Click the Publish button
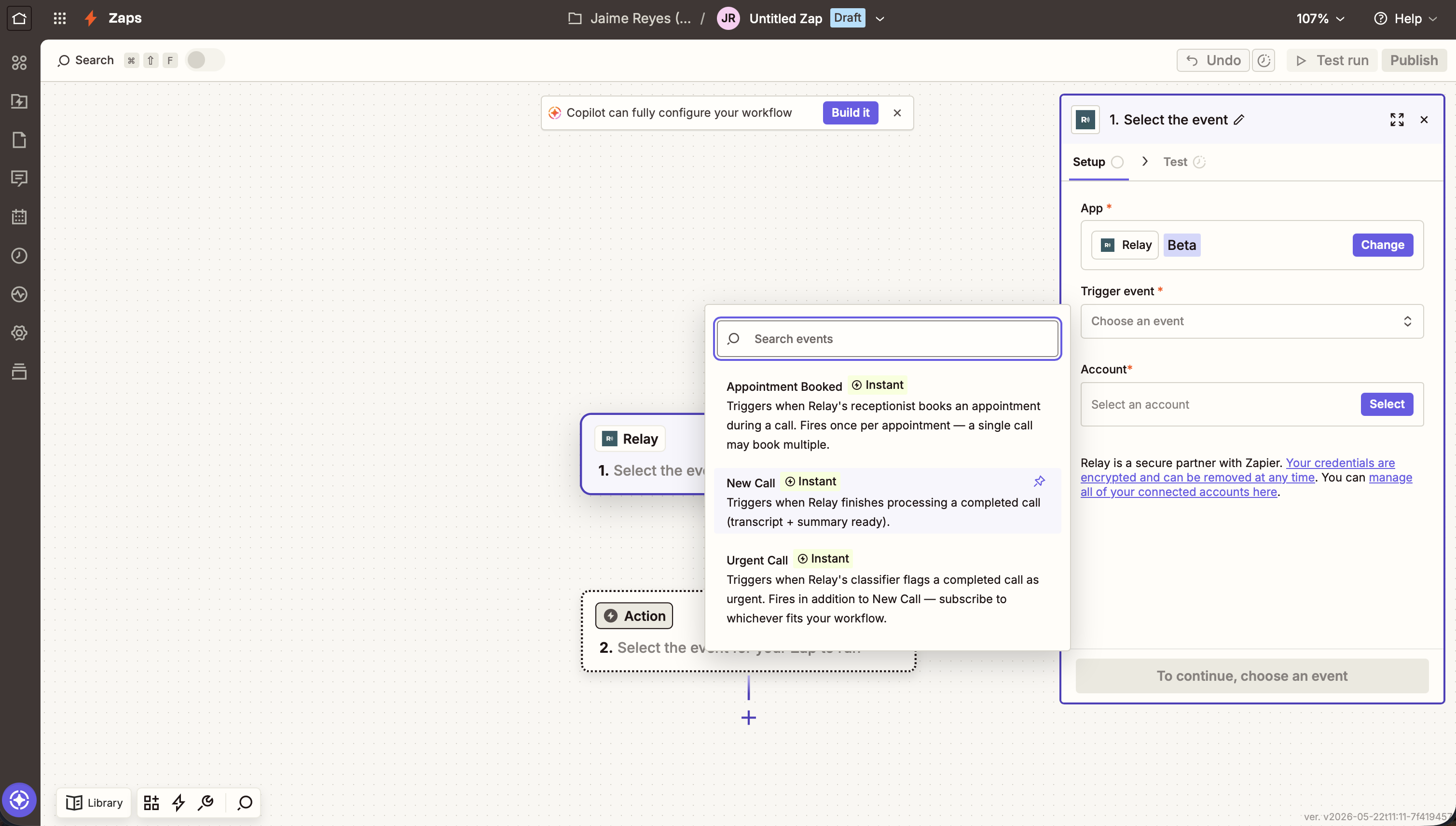 click(x=1414, y=60)
